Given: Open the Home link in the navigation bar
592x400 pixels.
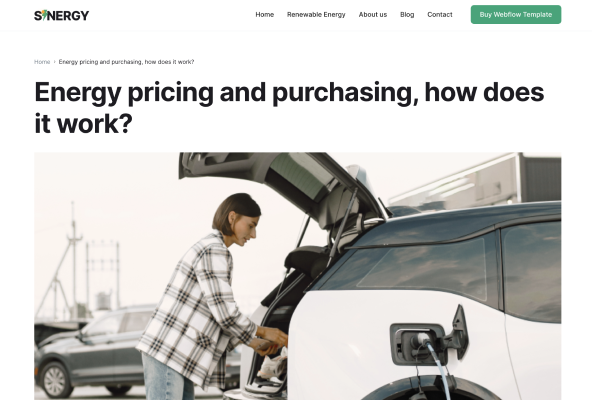Looking at the screenshot, I should pyautogui.click(x=265, y=14).
